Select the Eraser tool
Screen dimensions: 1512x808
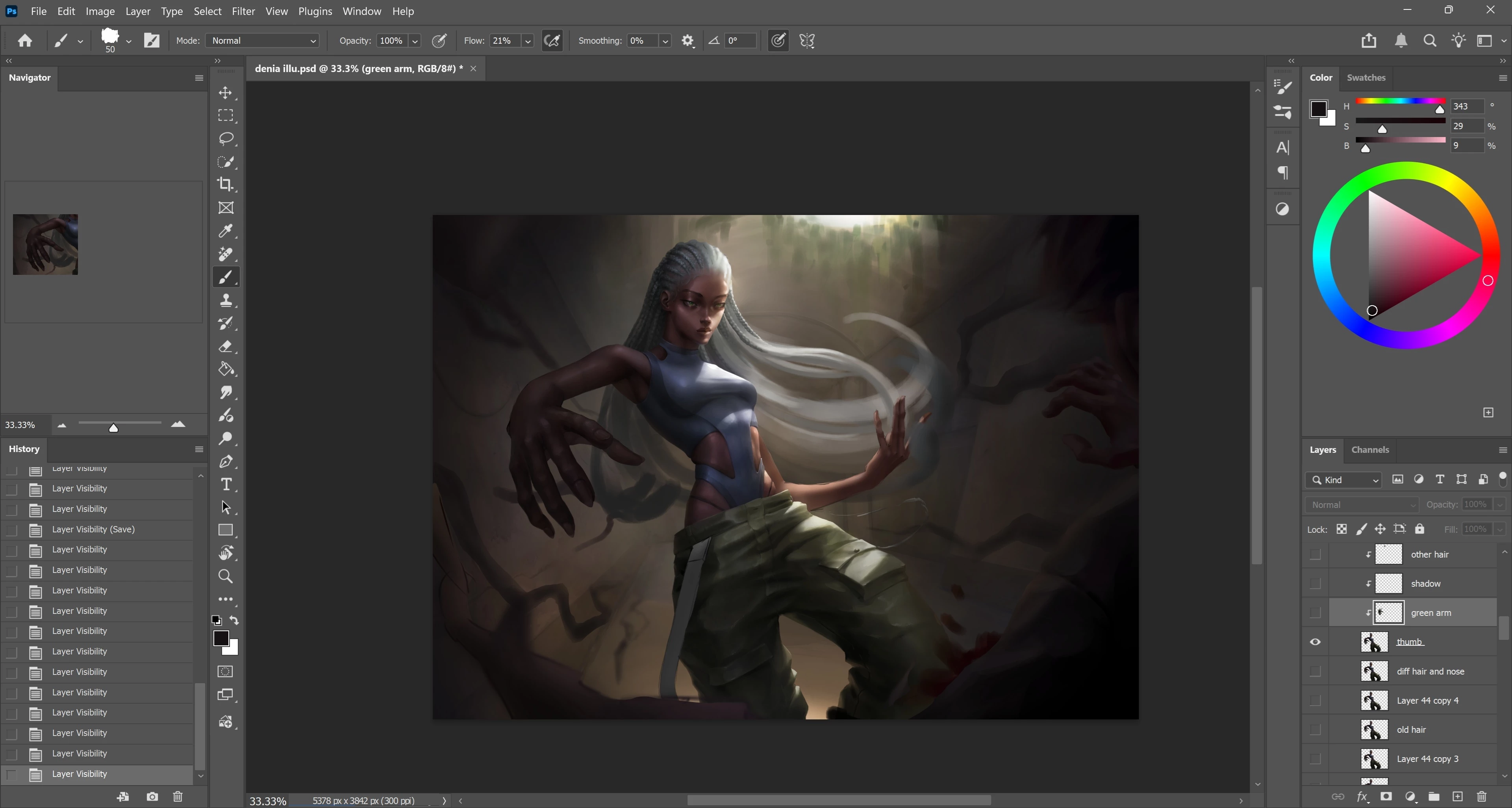(225, 346)
